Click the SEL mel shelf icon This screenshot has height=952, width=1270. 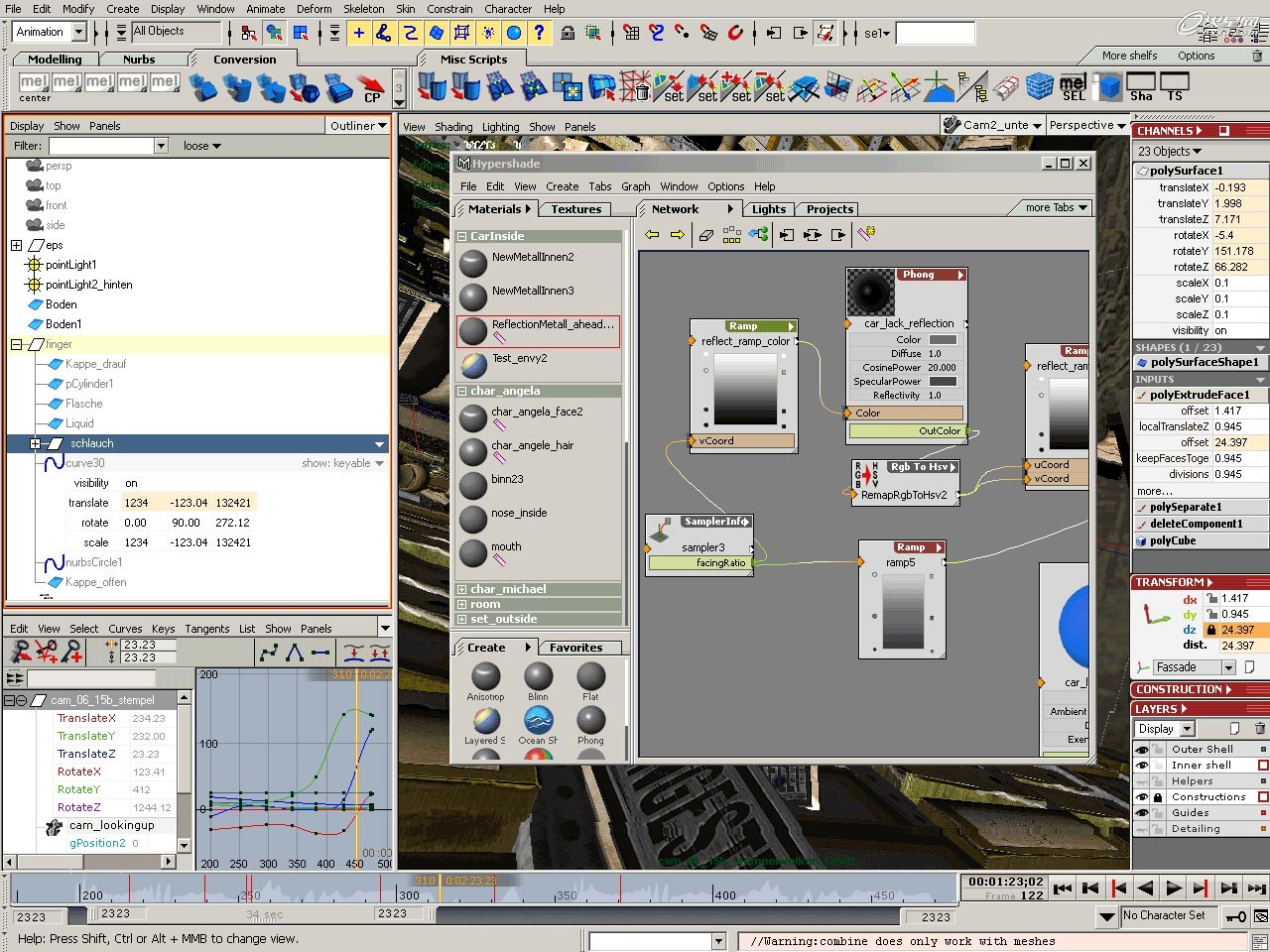click(1074, 87)
